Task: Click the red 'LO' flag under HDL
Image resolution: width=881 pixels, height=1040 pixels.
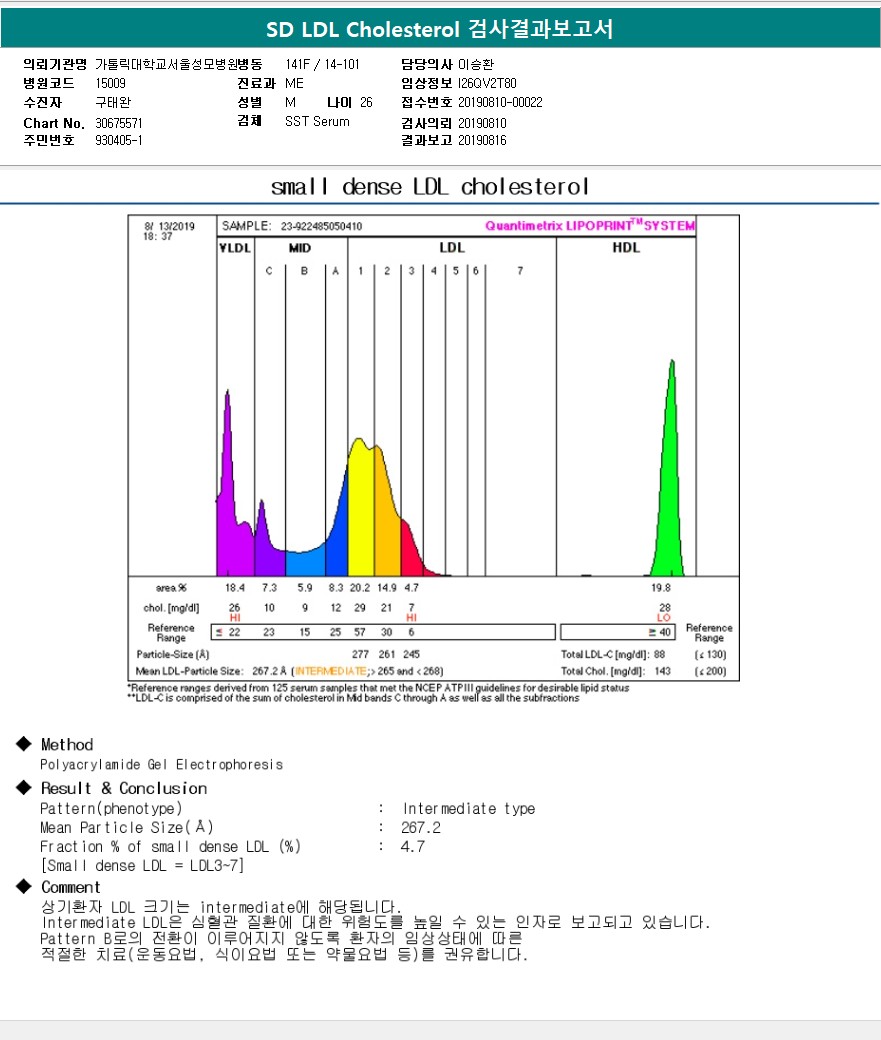Action: pyautogui.click(x=664, y=618)
